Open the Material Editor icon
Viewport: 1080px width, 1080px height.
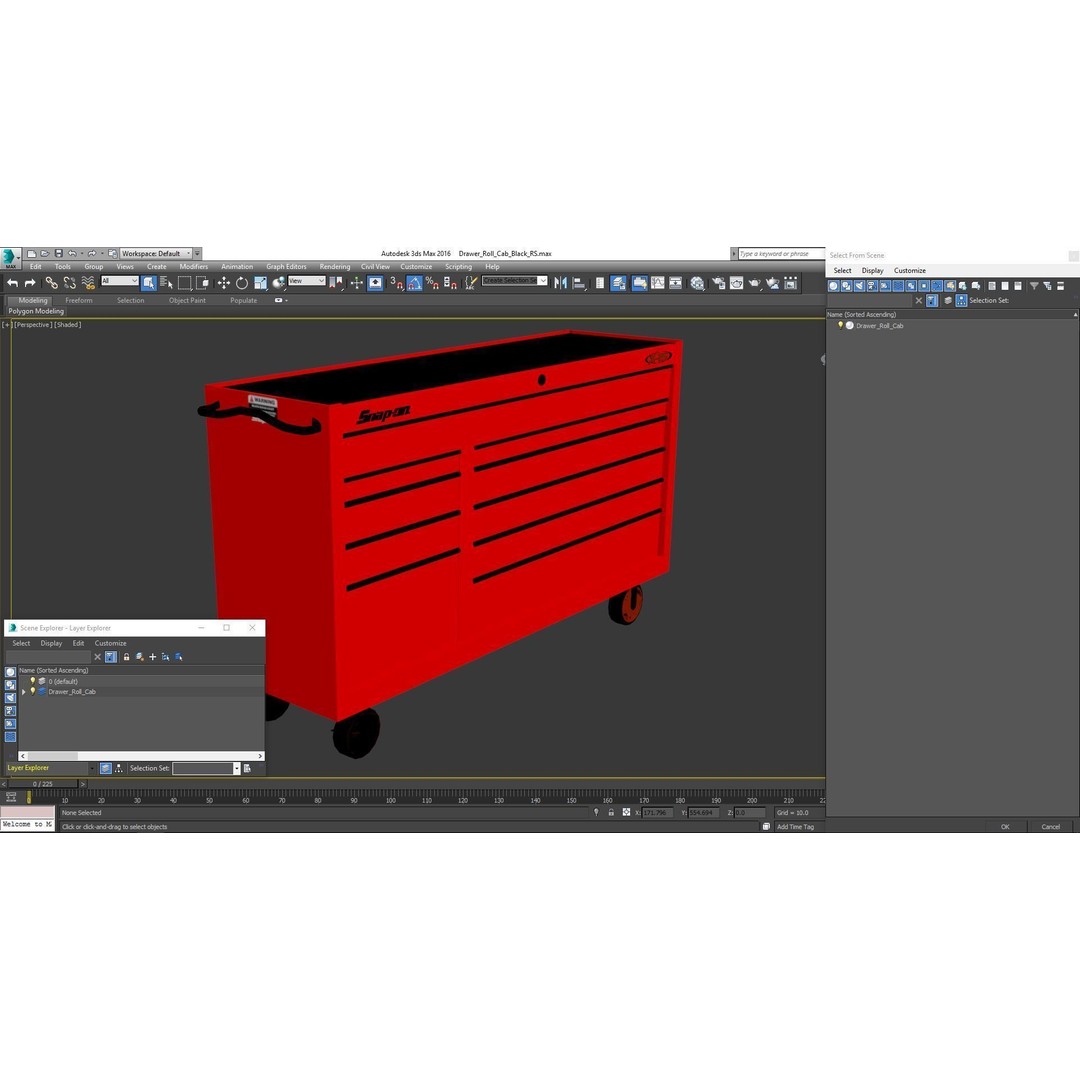pos(697,282)
